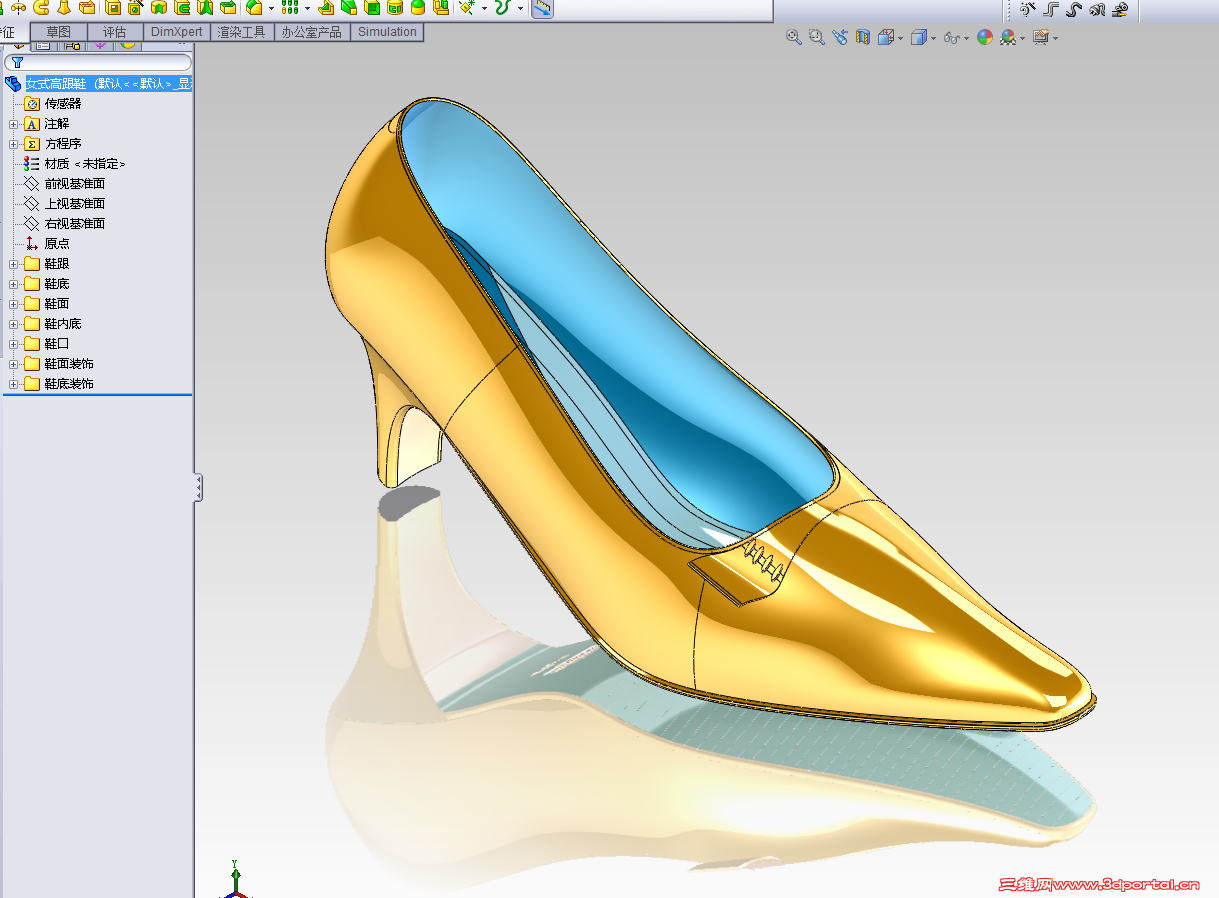Open the DimXpert tab
1219x898 pixels.
click(x=177, y=32)
